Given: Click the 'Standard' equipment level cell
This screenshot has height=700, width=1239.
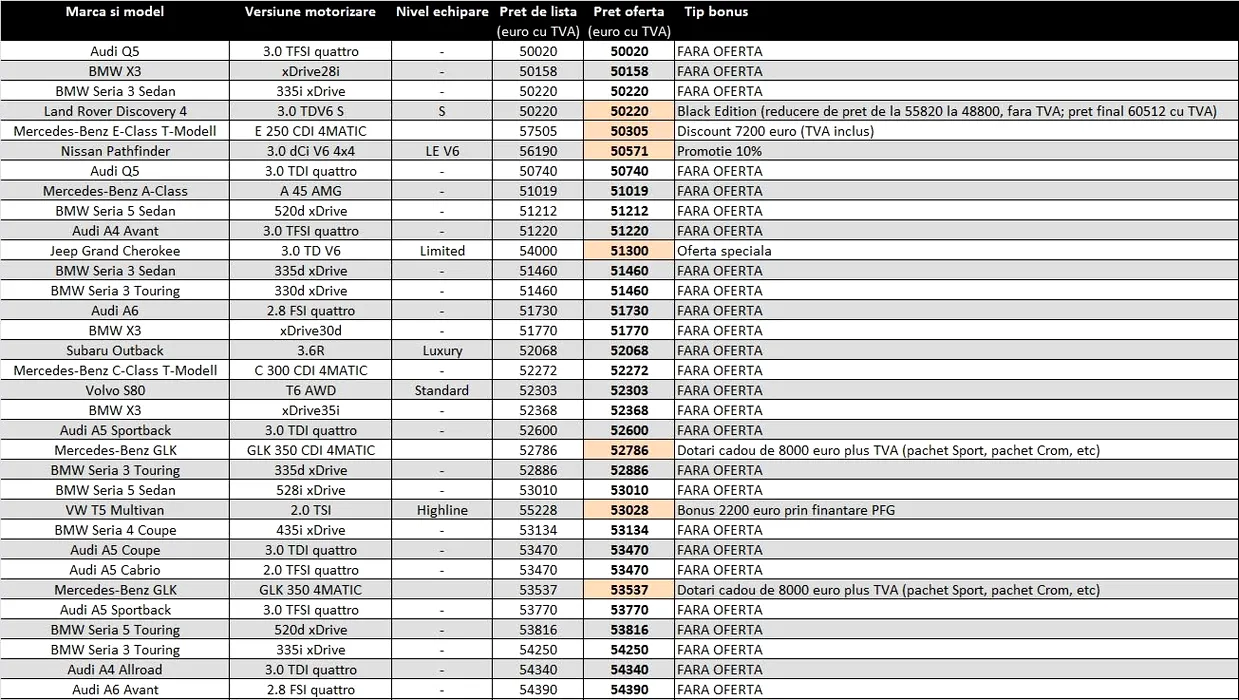Looking at the screenshot, I should click(x=442, y=391).
